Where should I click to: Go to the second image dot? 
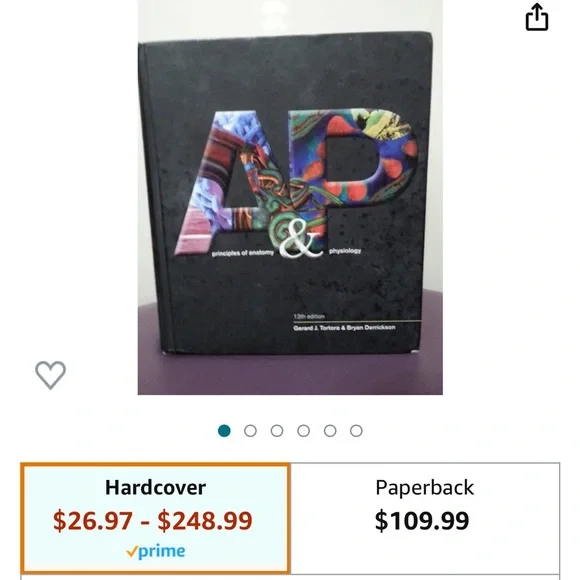[x=250, y=431]
